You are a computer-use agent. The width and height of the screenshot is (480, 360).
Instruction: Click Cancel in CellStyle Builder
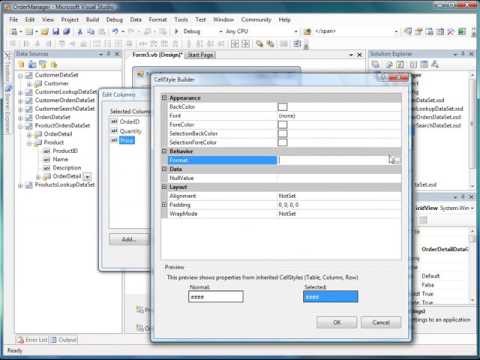tap(381, 322)
